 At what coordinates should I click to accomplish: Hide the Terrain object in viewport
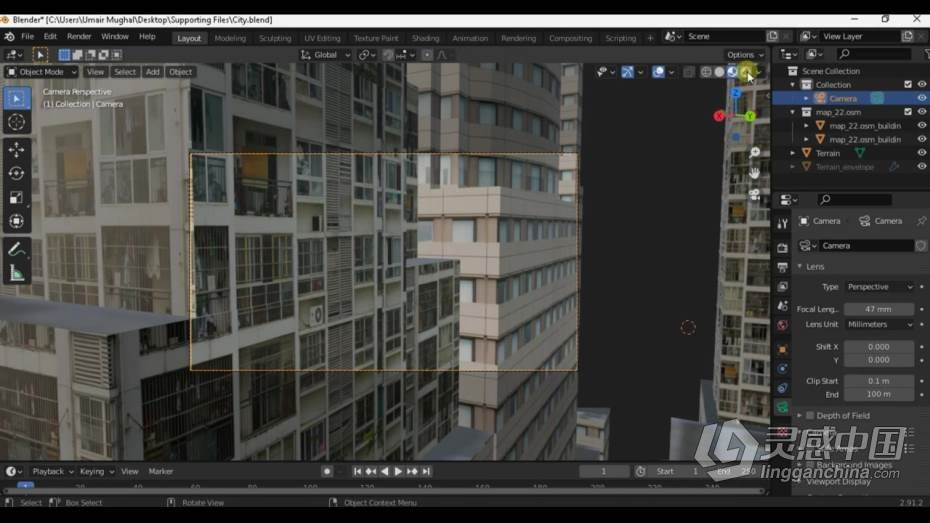tap(922, 152)
